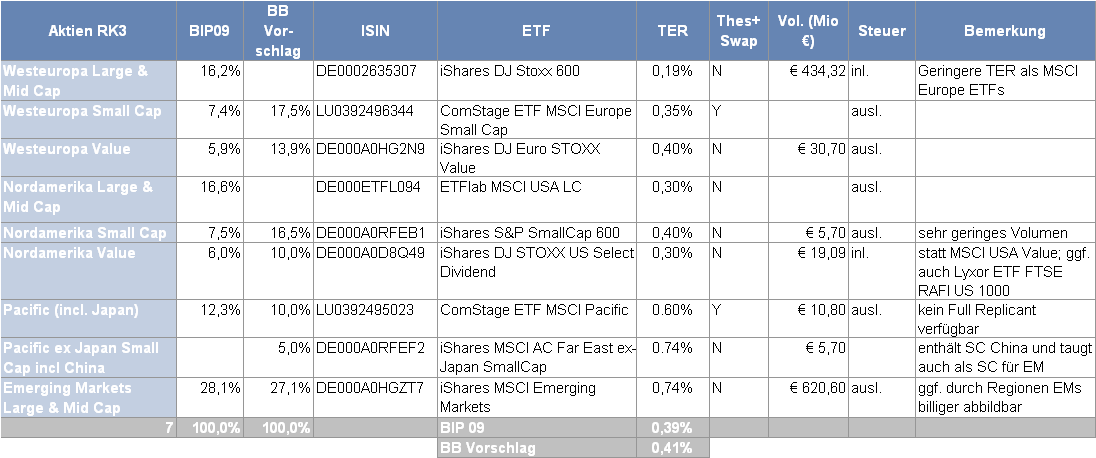Select the "Thes+ Swap" header cell

737,31
